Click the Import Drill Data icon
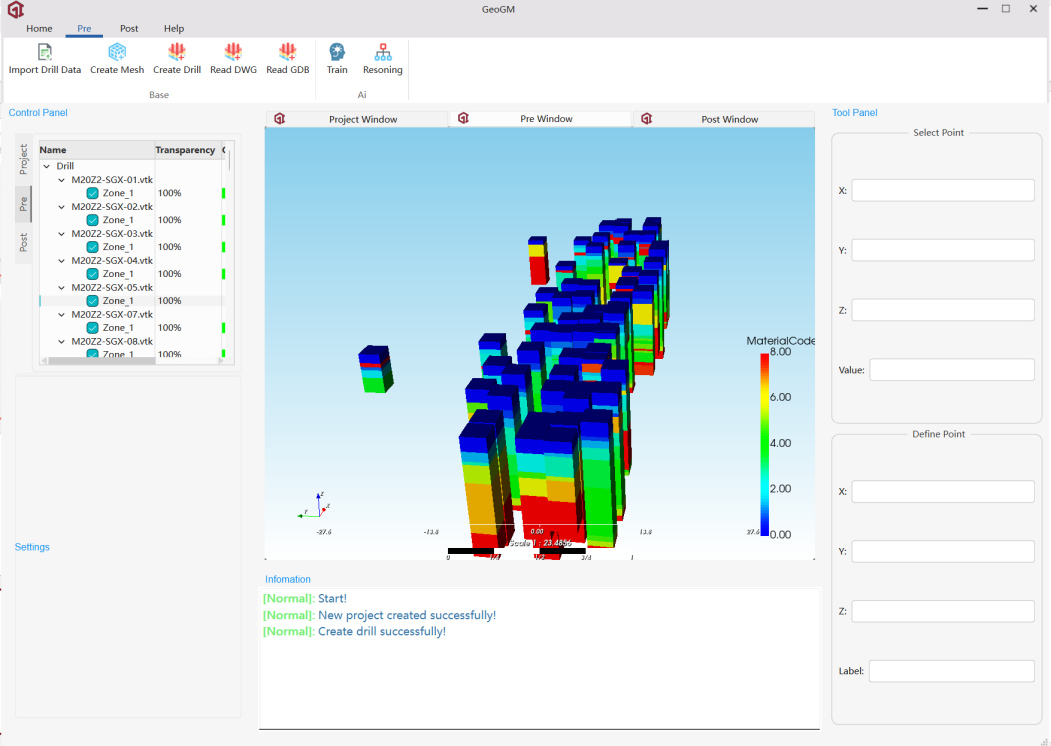Image resolution: width=1051 pixels, height=746 pixels. [44, 53]
